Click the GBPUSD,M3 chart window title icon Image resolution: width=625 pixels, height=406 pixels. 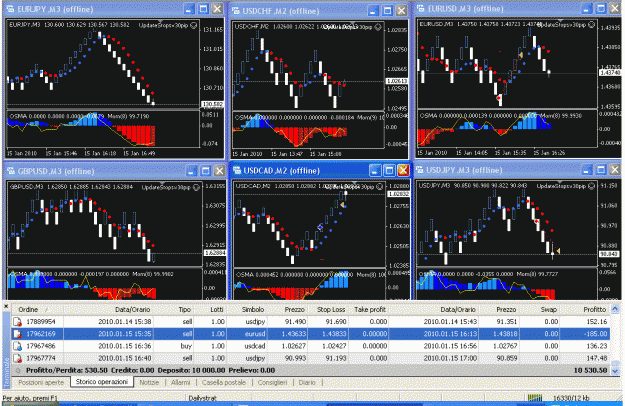click(x=10, y=171)
